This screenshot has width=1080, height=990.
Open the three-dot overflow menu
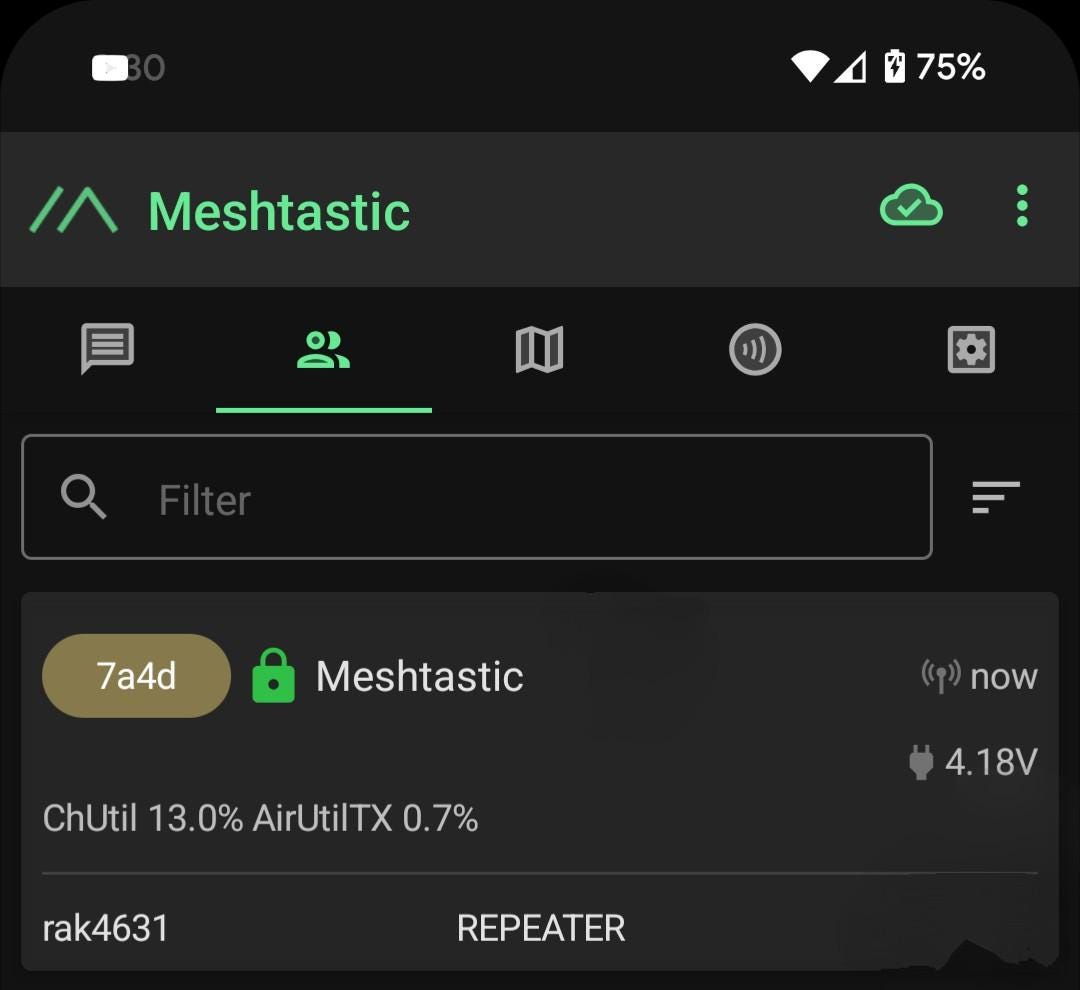(1022, 205)
